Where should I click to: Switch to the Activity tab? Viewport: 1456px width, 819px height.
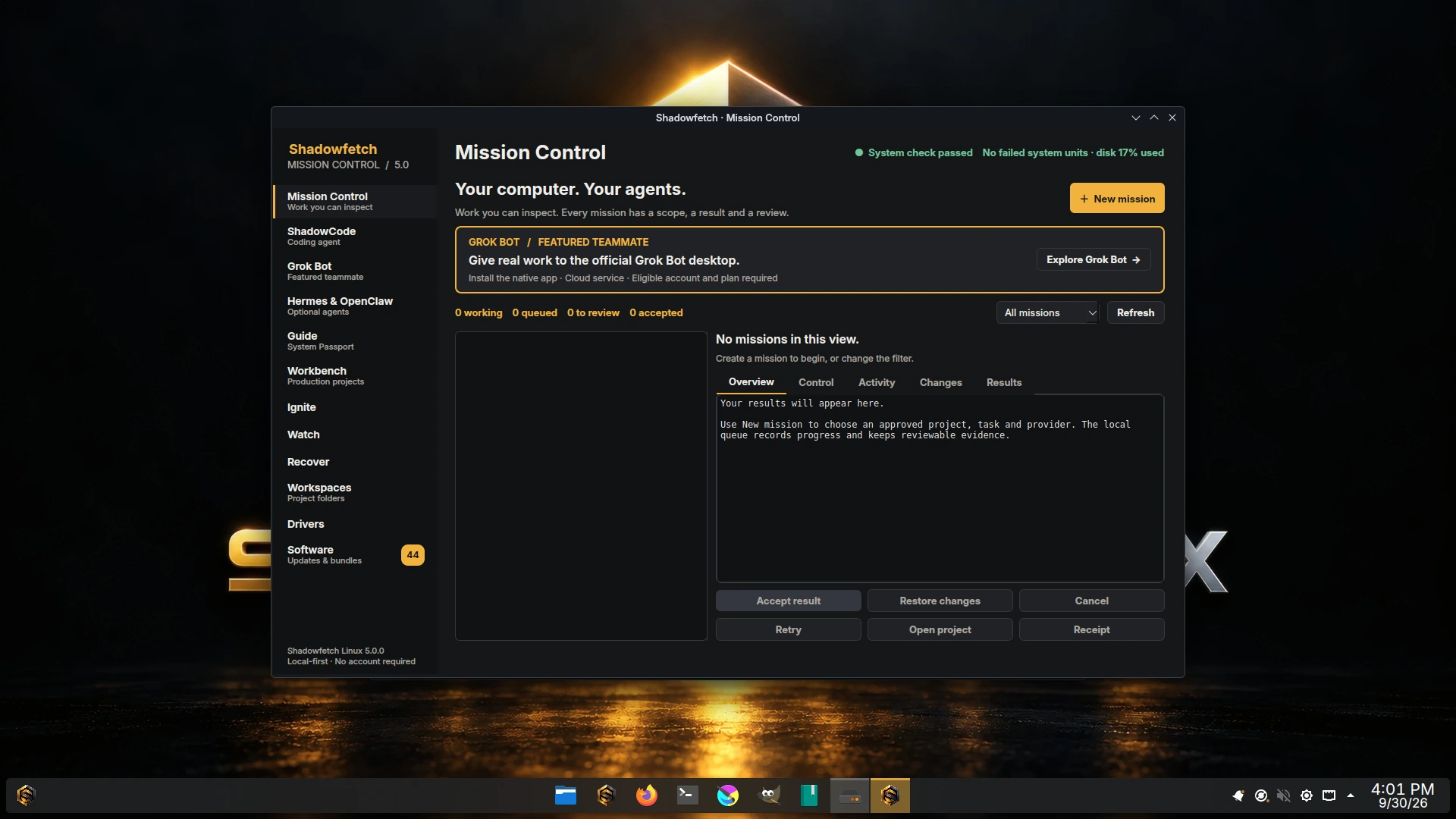pyautogui.click(x=877, y=382)
